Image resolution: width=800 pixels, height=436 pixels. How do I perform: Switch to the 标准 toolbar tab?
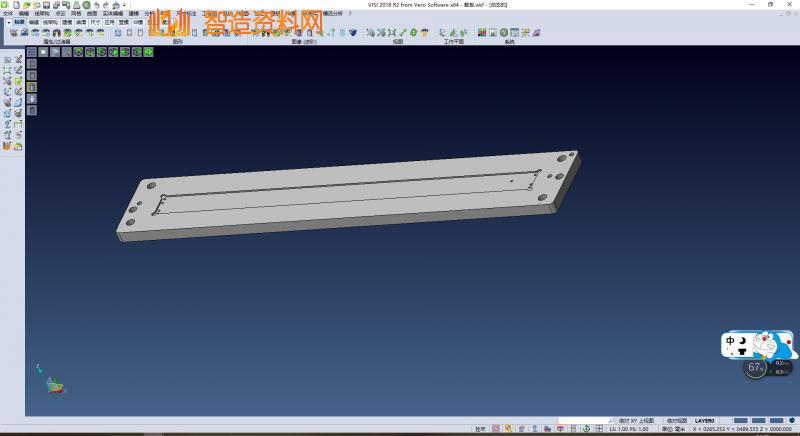[x=18, y=21]
